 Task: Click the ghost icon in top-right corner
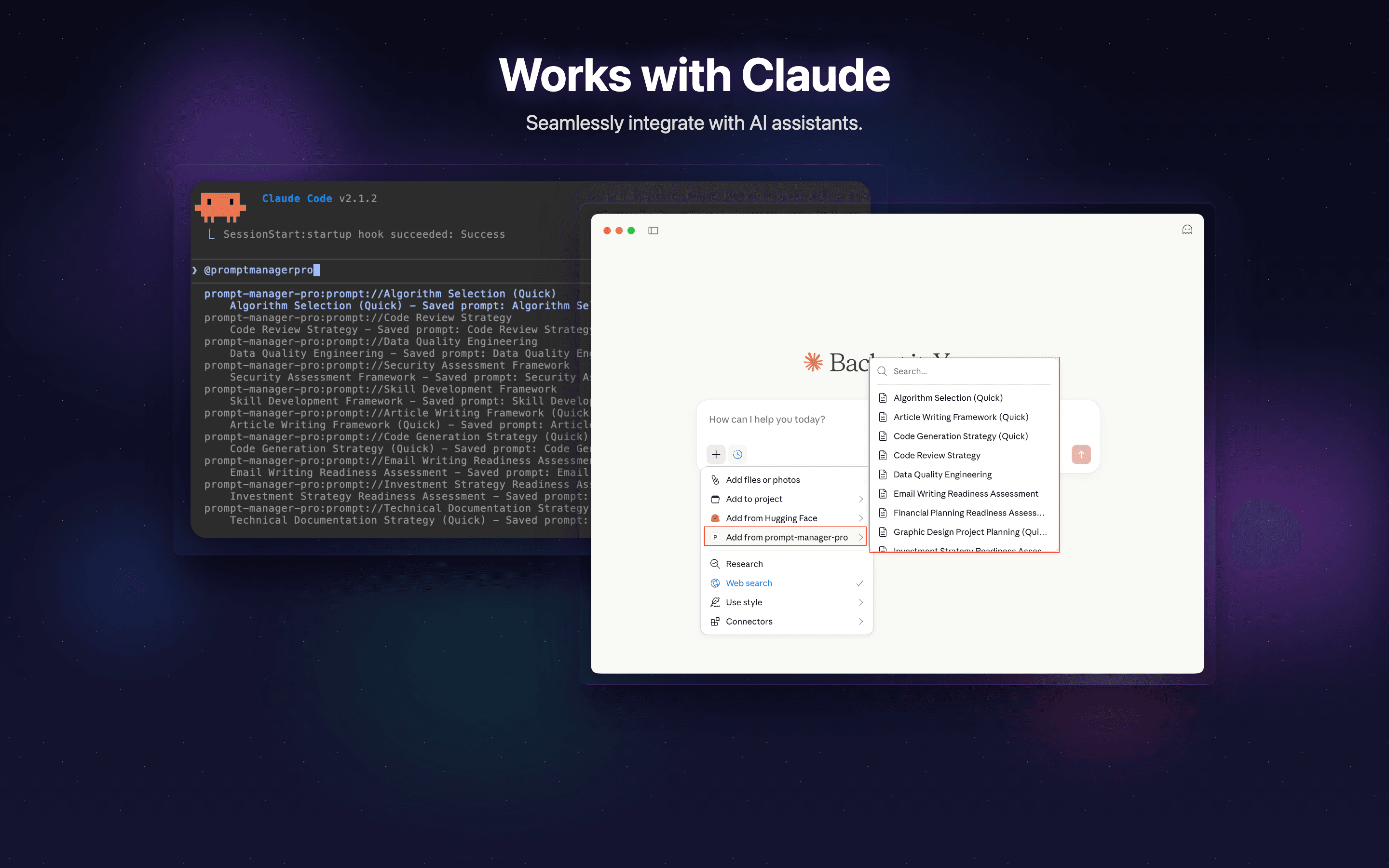pyautogui.click(x=1187, y=229)
